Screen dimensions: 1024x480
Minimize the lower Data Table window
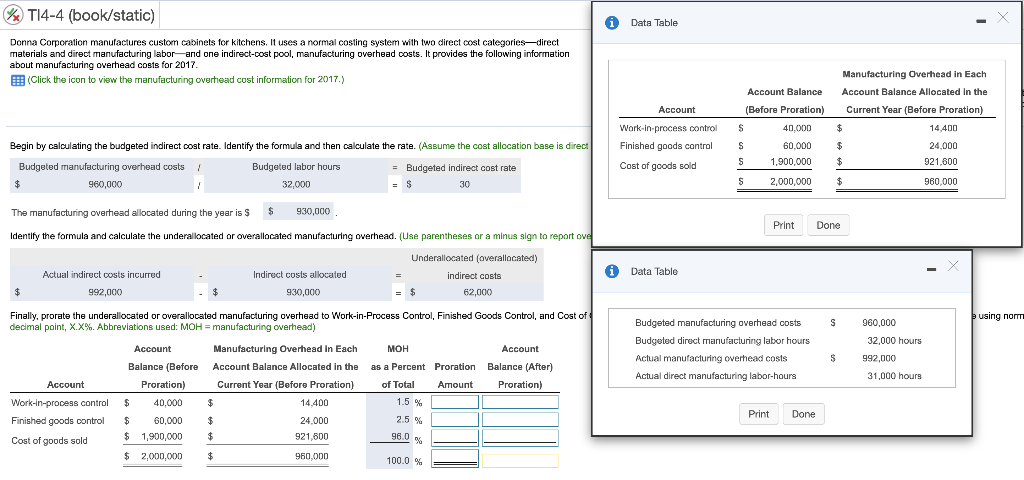[933, 270]
